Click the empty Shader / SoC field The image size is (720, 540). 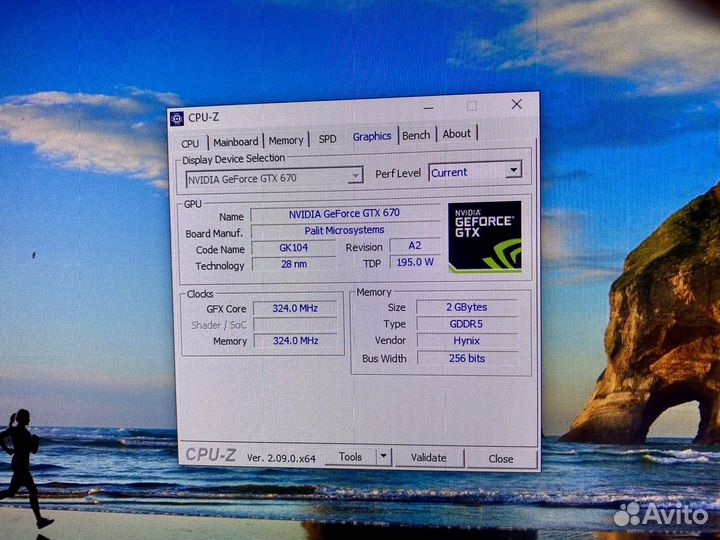click(295, 325)
